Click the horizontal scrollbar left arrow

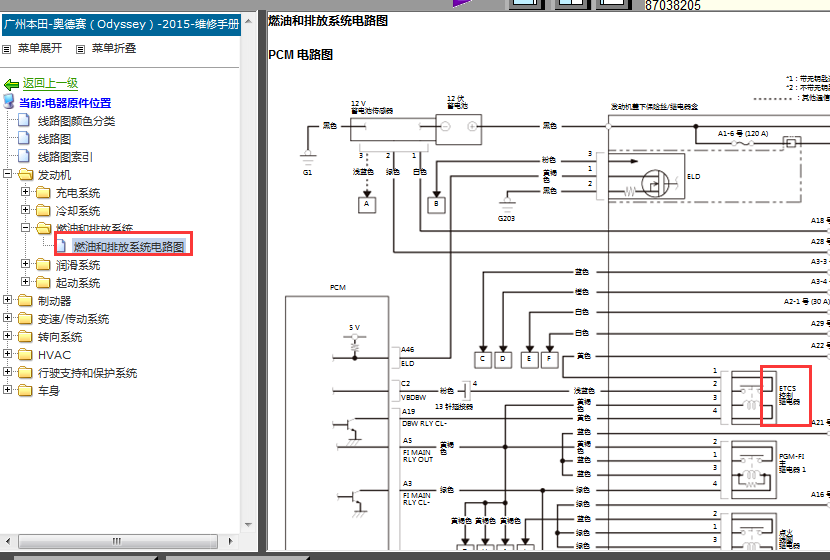[x=7, y=541]
